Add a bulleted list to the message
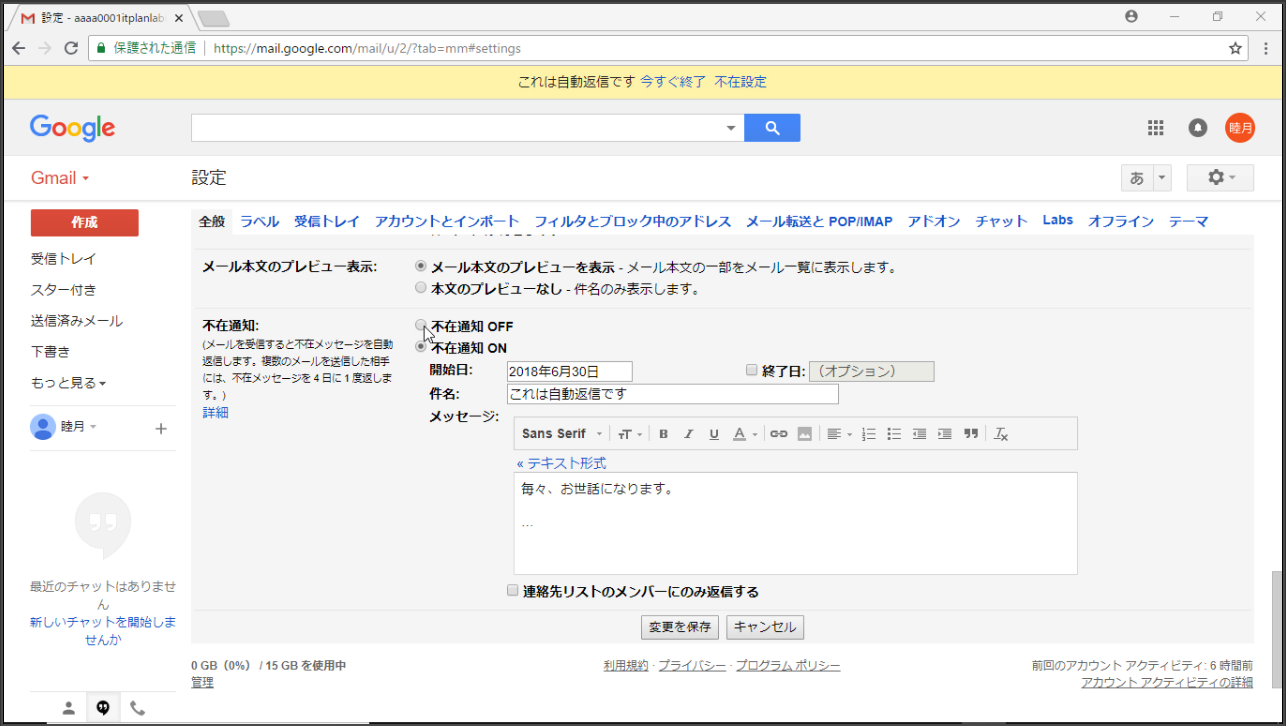This screenshot has width=1286, height=726. click(894, 434)
